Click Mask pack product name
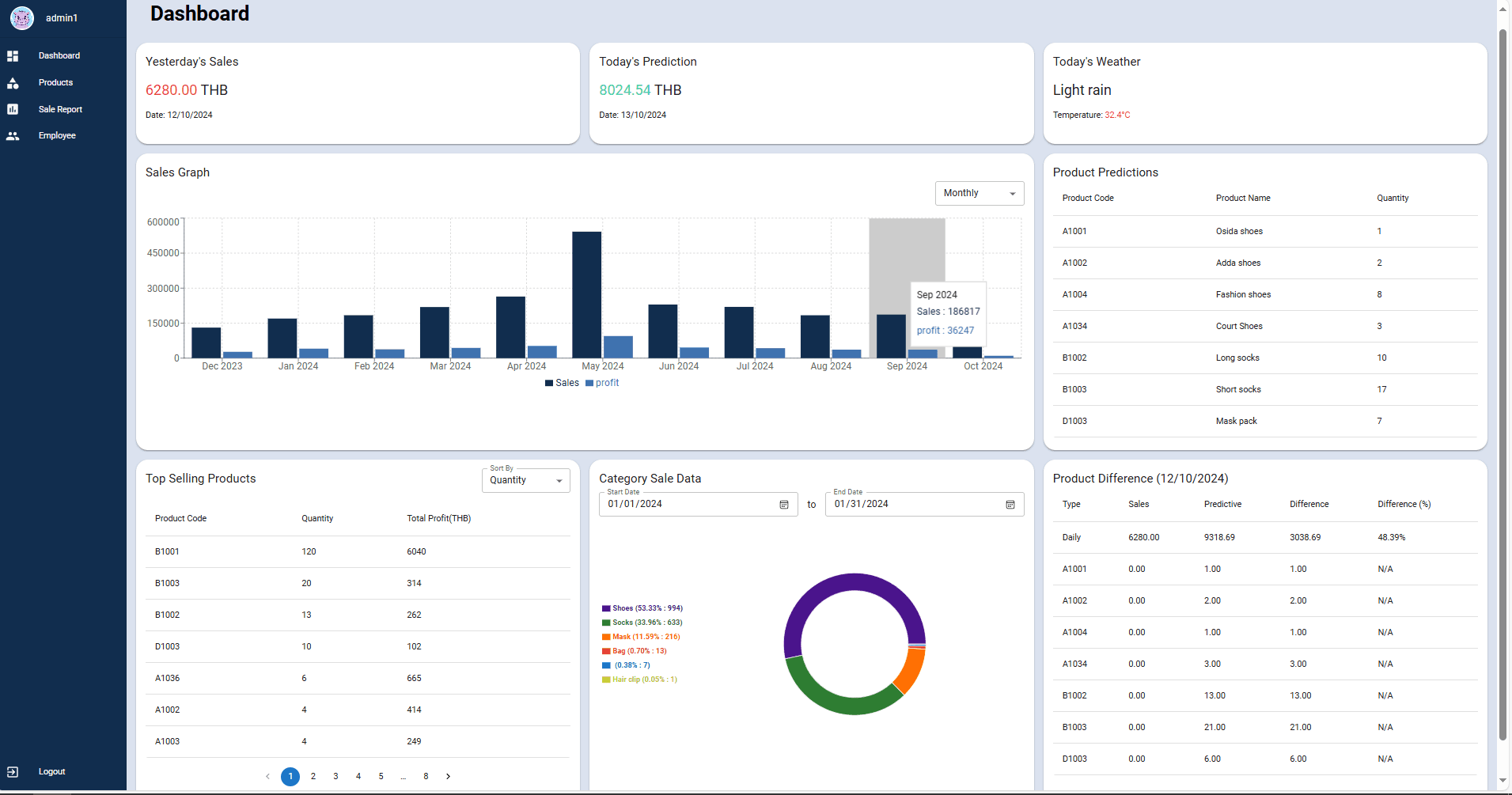 coord(1236,422)
